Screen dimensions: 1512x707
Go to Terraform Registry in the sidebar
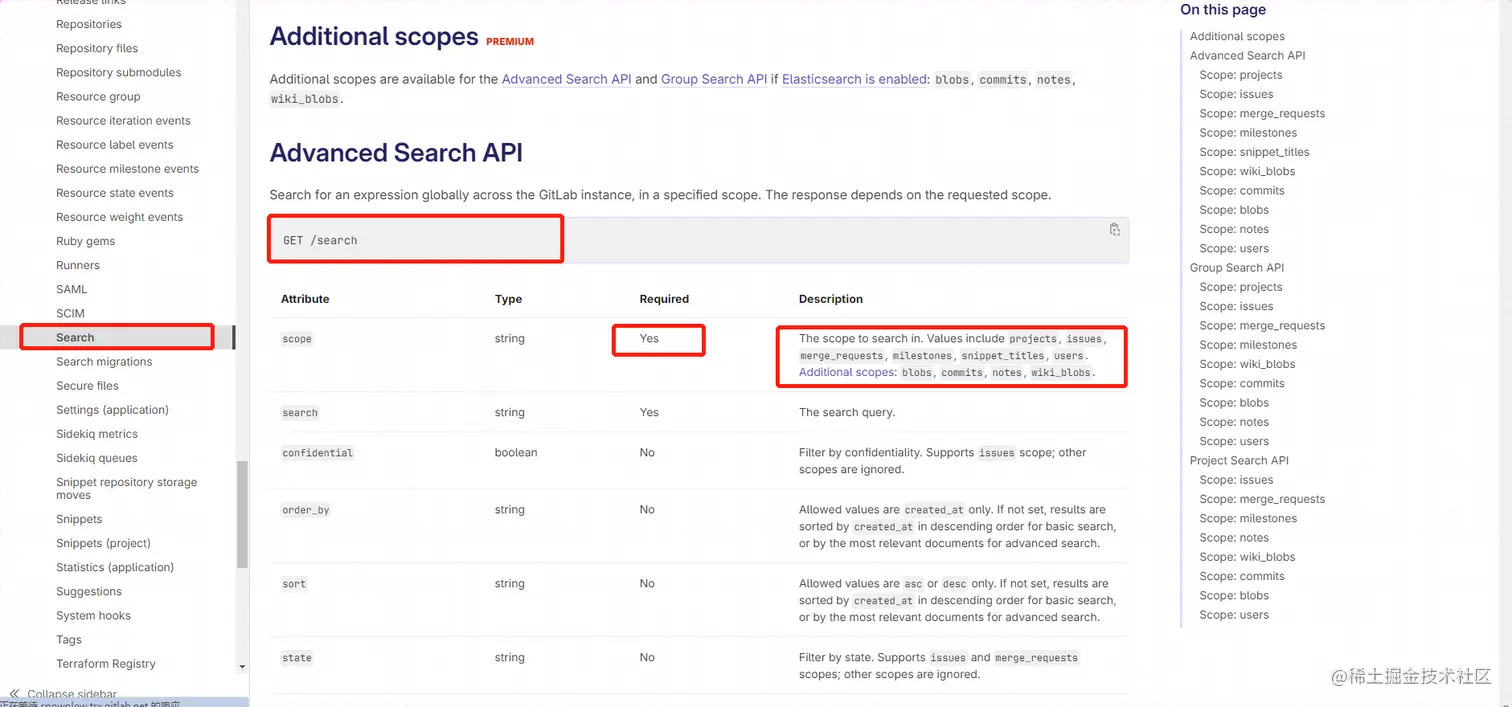point(106,664)
